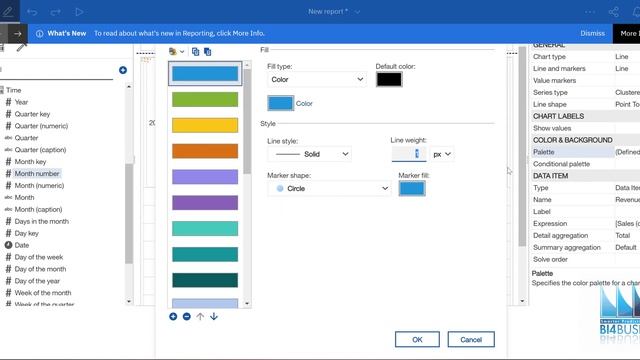The width and height of the screenshot is (640, 360).
Task: Dismiss the What's New banner
Action: [x=592, y=33]
